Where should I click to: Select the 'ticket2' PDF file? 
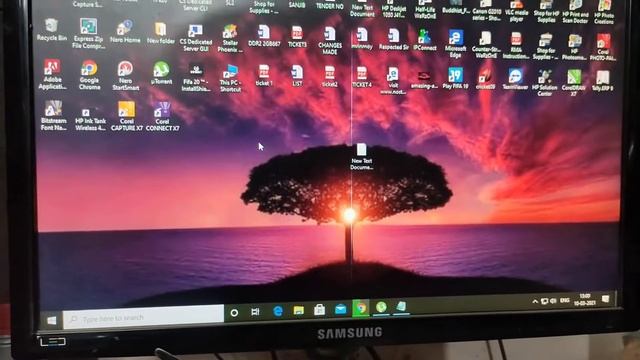[330, 76]
